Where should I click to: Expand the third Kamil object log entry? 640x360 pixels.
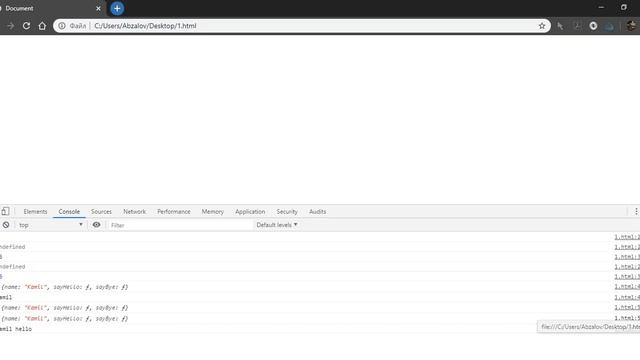[x=64, y=318]
